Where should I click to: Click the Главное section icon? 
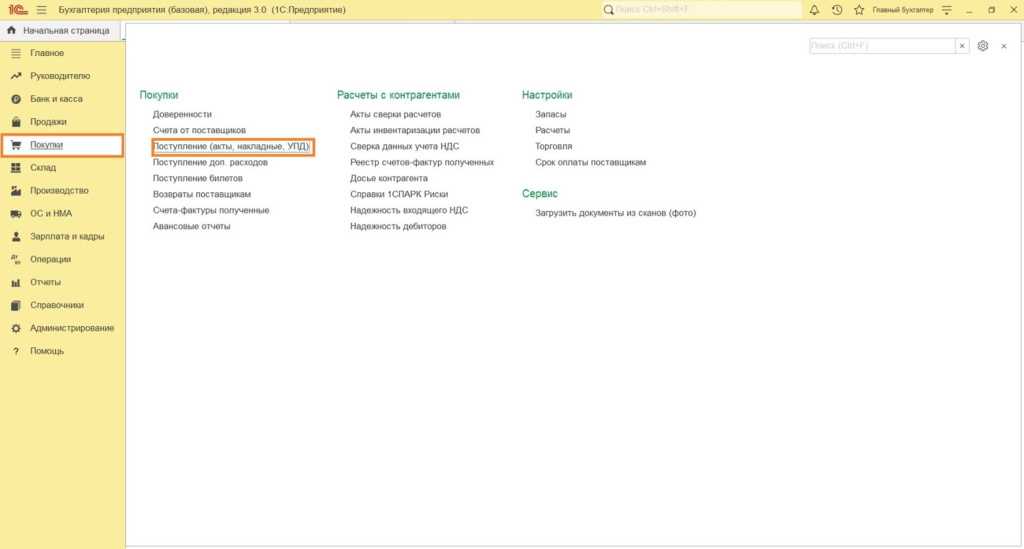click(16, 53)
